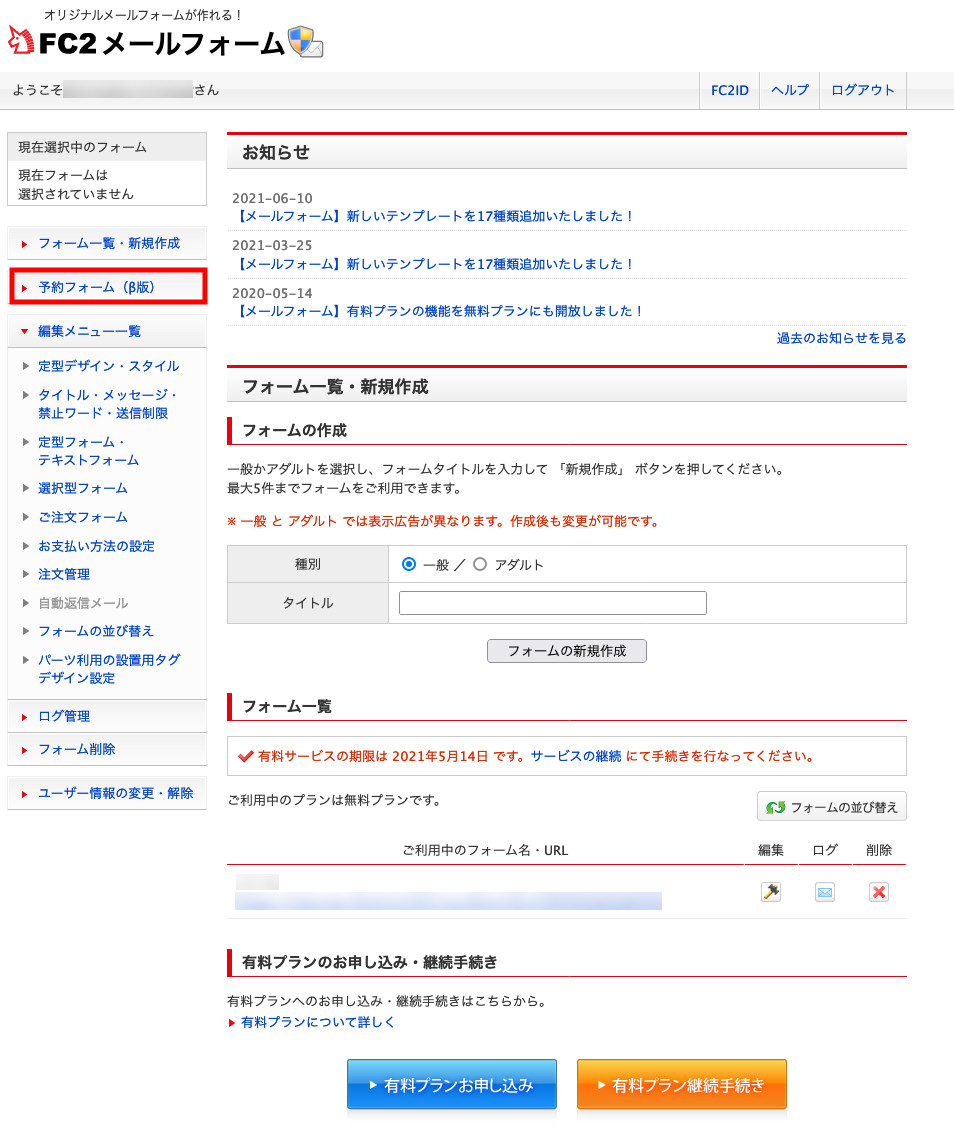Open フォーム一覧・新規作成 in the sidebar
954x1148 pixels.
click(107, 243)
